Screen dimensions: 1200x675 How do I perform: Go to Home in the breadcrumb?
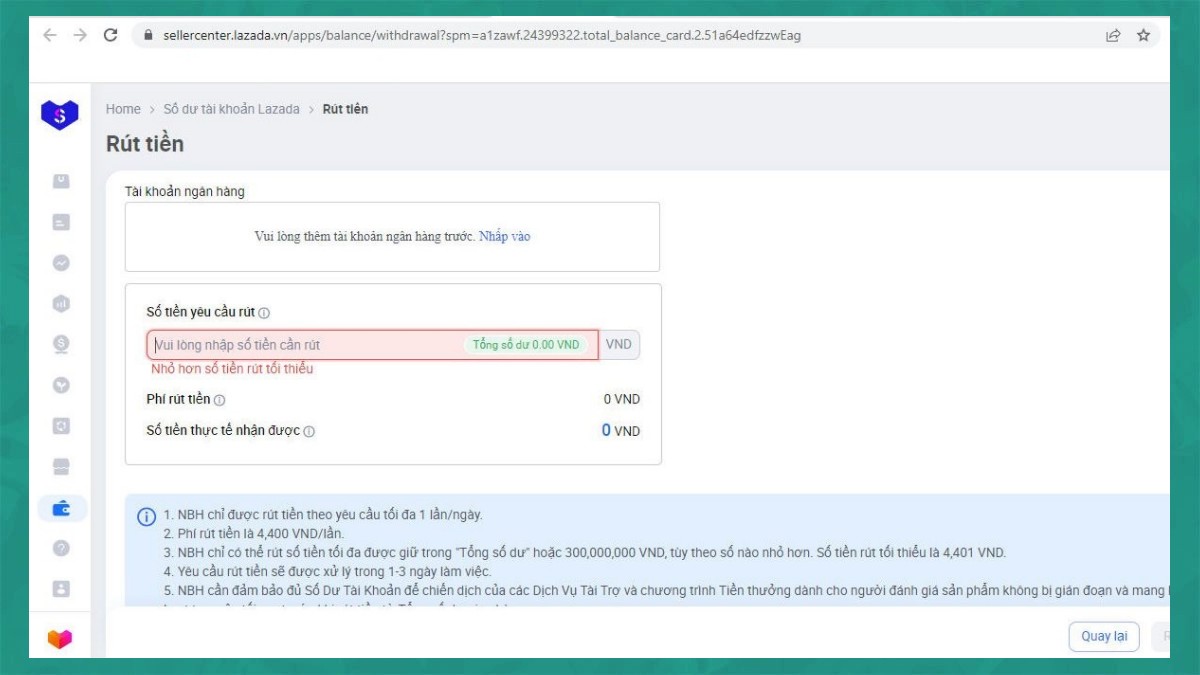(123, 109)
